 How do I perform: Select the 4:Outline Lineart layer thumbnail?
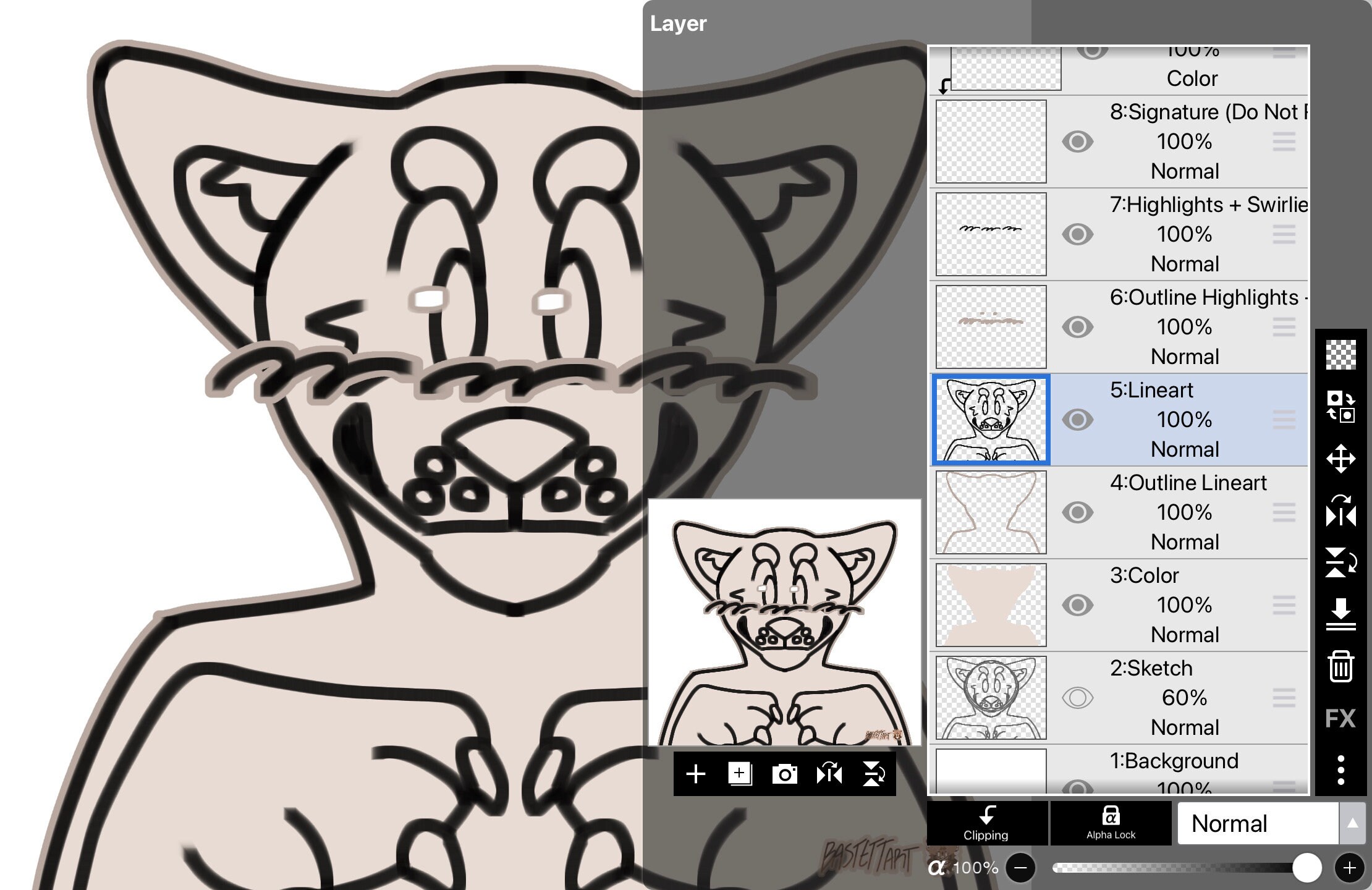pos(991,512)
